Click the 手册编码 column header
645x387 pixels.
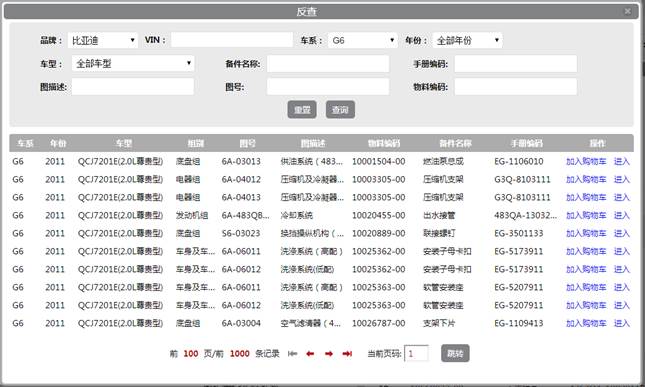click(527, 143)
